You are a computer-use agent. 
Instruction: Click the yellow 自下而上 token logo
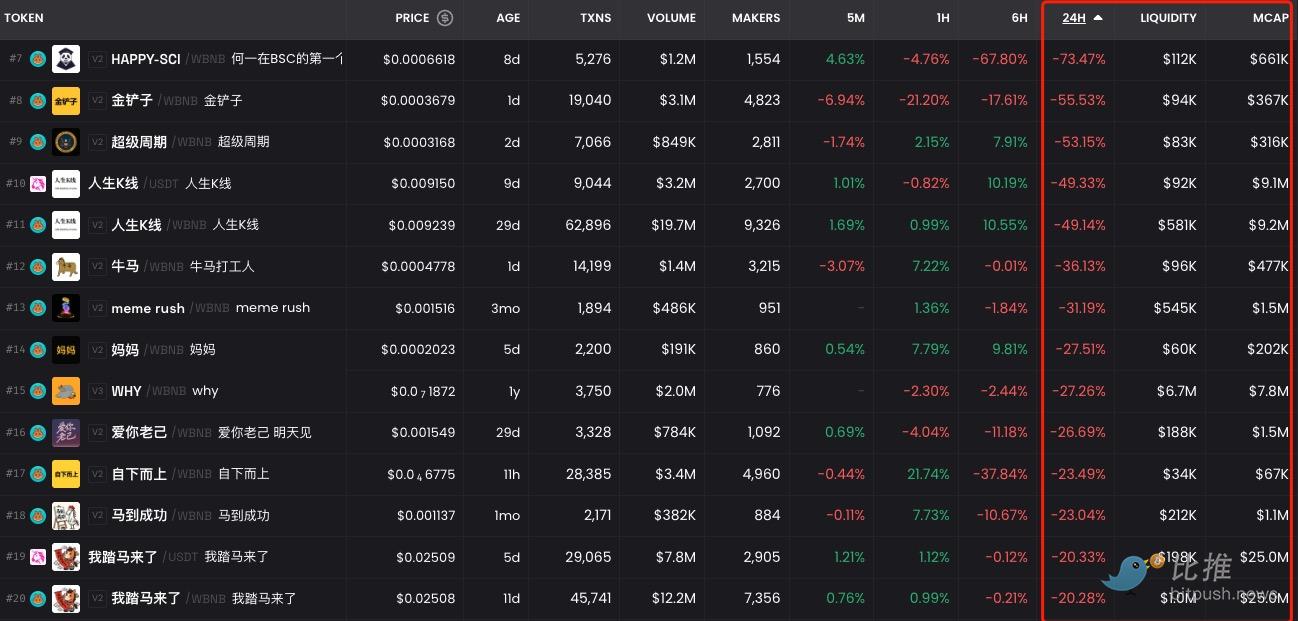[x=66, y=474]
